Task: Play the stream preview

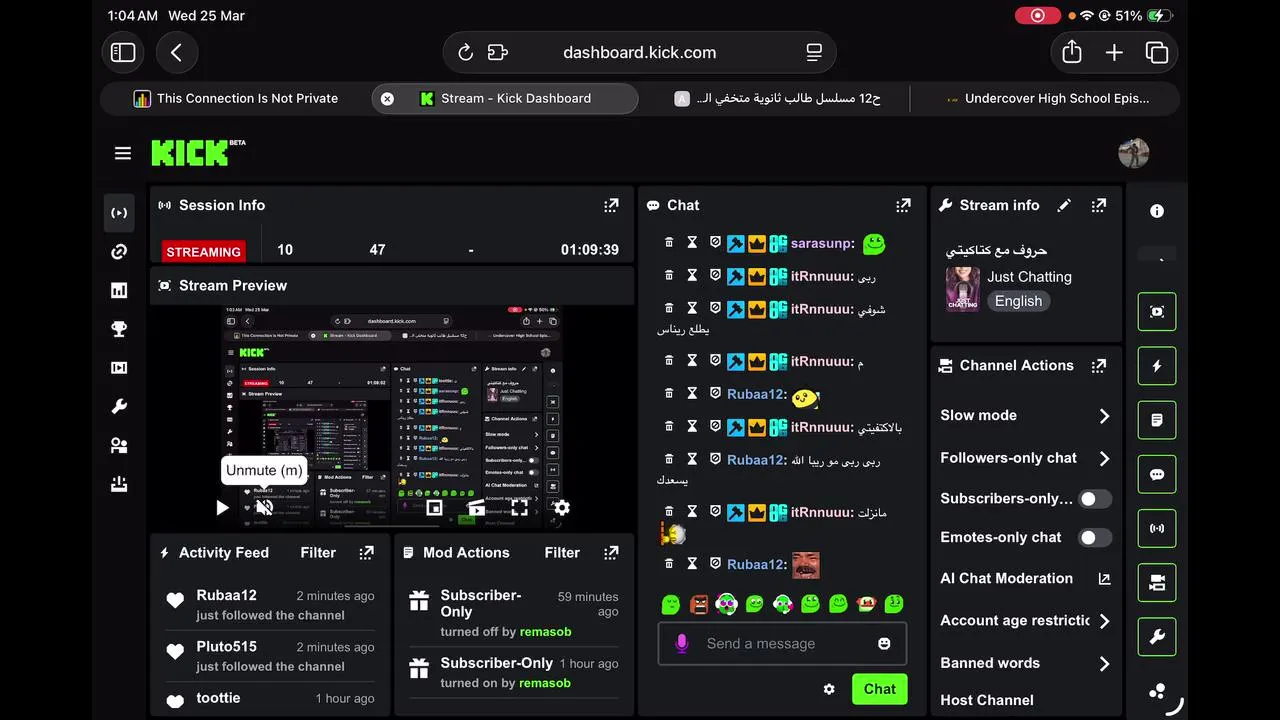Action: 222,508
